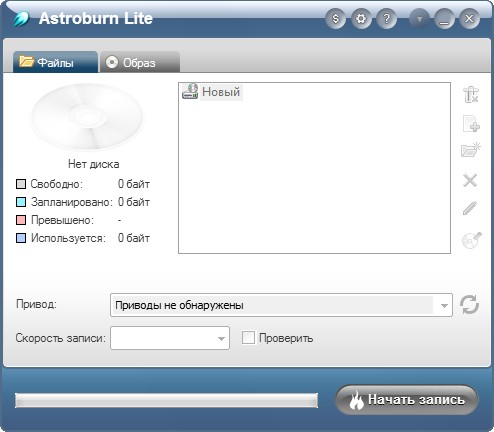Click the Свободно gray color swatch
The image size is (494, 432).
21,184
